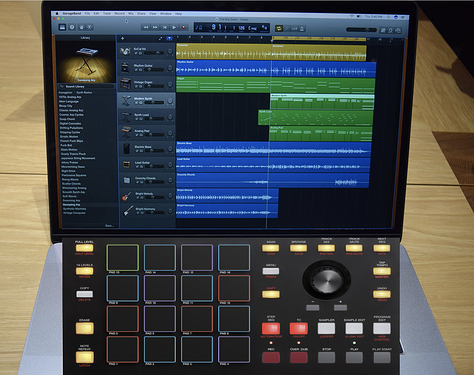Tap the BROWSE button on controller
474x375 pixels.
click(298, 248)
